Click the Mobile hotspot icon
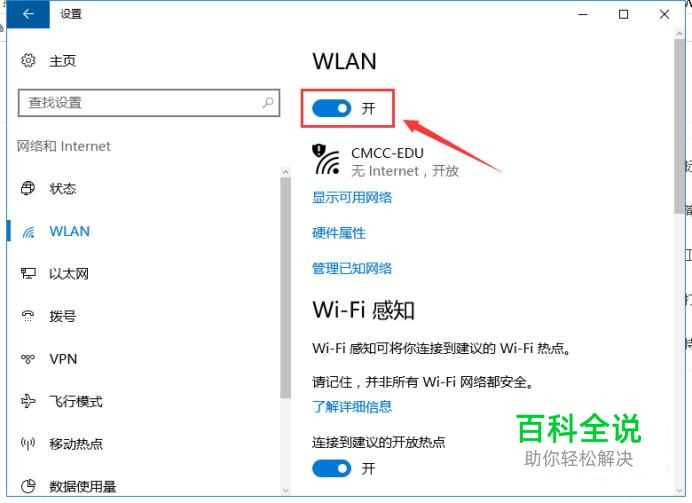Screen dimensions: 692x503 (x=28, y=443)
